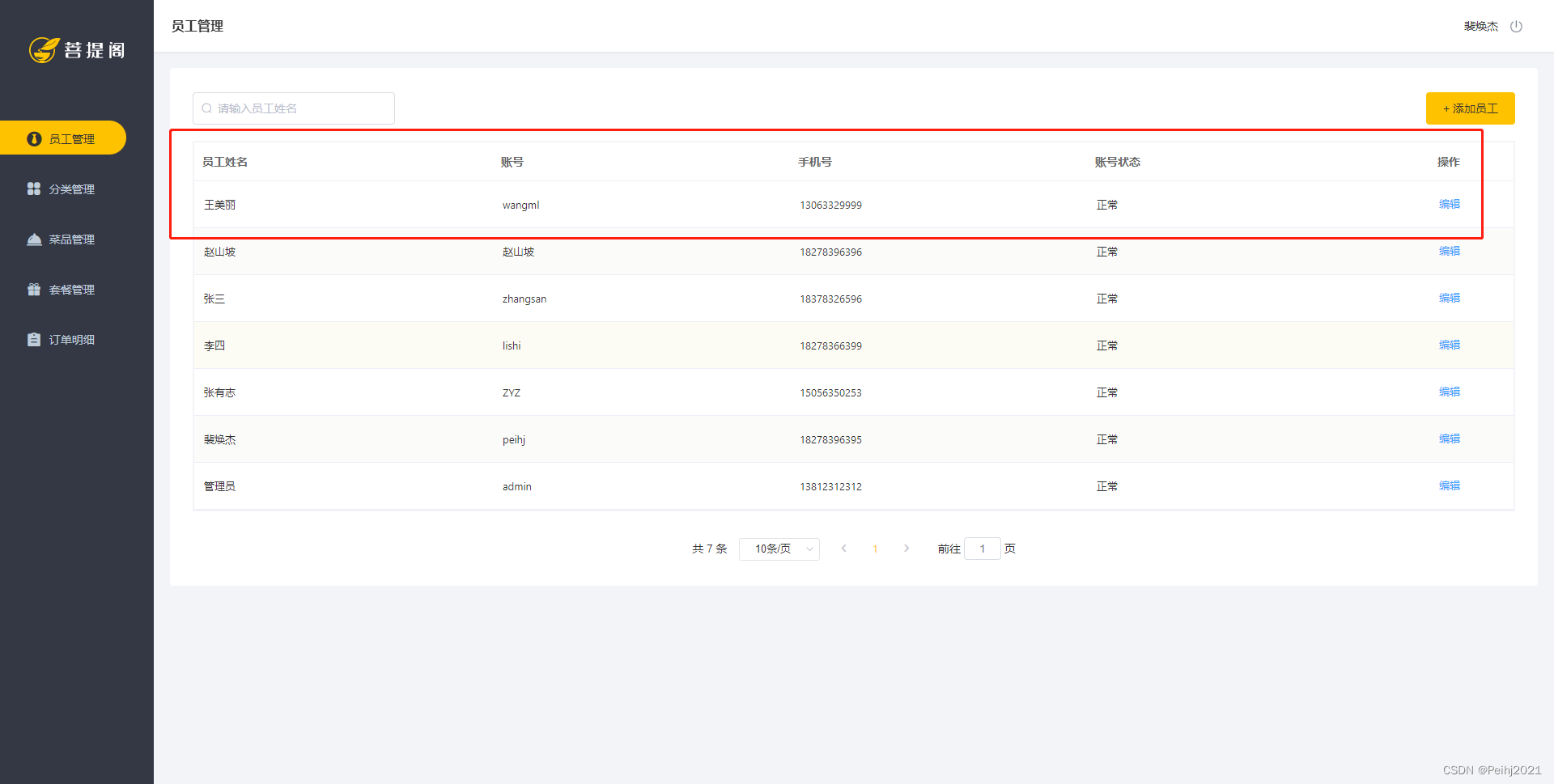The width and height of the screenshot is (1554, 784).
Task: Click the 订单明细 clipboard icon
Action: (x=34, y=340)
